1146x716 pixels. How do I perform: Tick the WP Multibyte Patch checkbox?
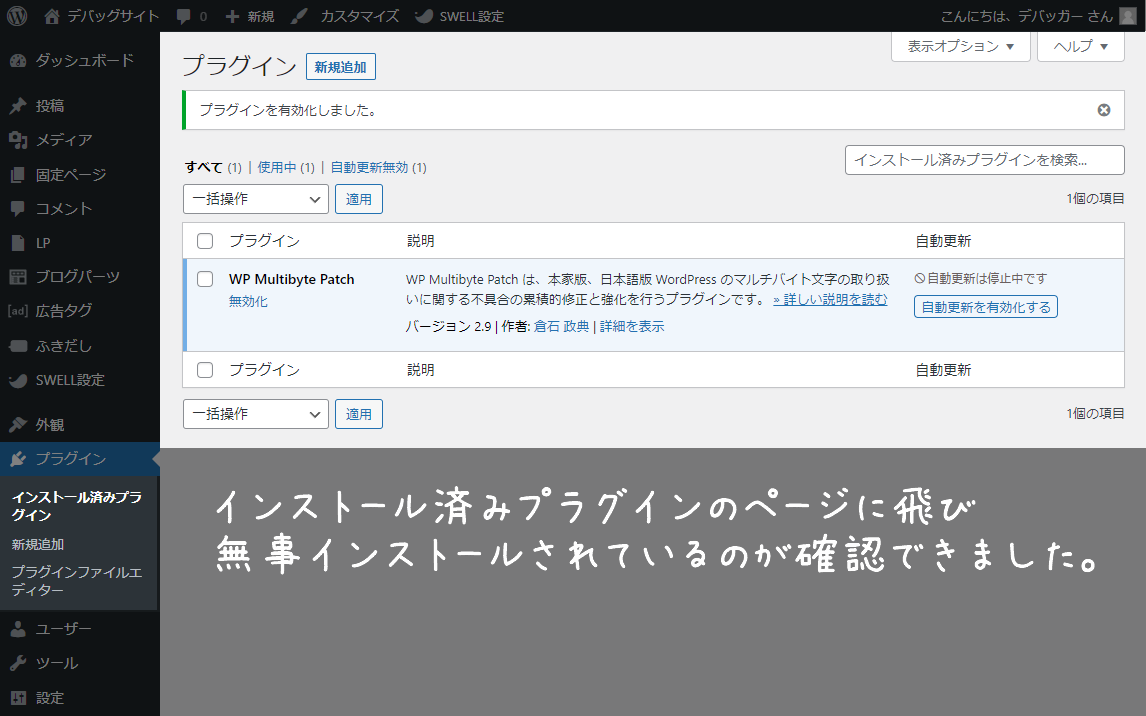point(205,279)
